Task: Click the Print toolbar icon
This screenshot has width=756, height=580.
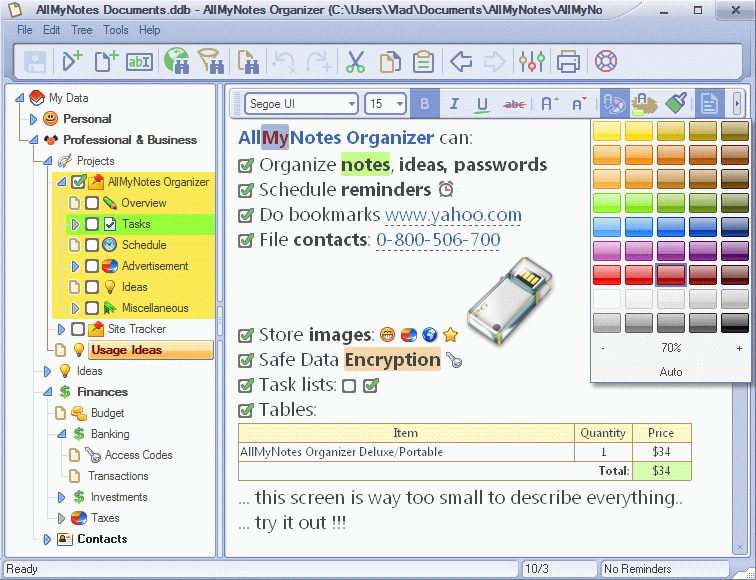Action: [568, 62]
